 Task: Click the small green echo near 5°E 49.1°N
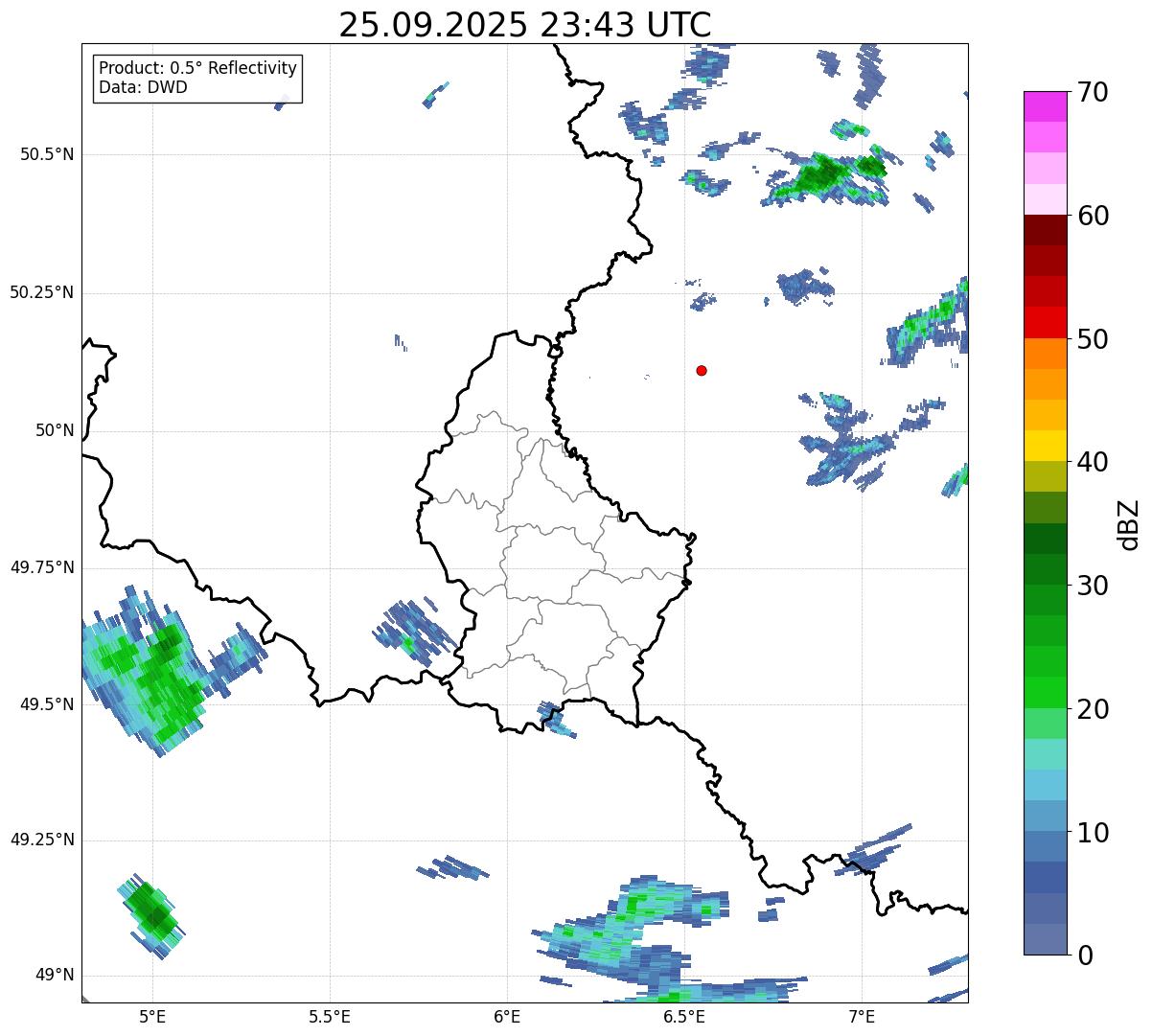[151, 915]
